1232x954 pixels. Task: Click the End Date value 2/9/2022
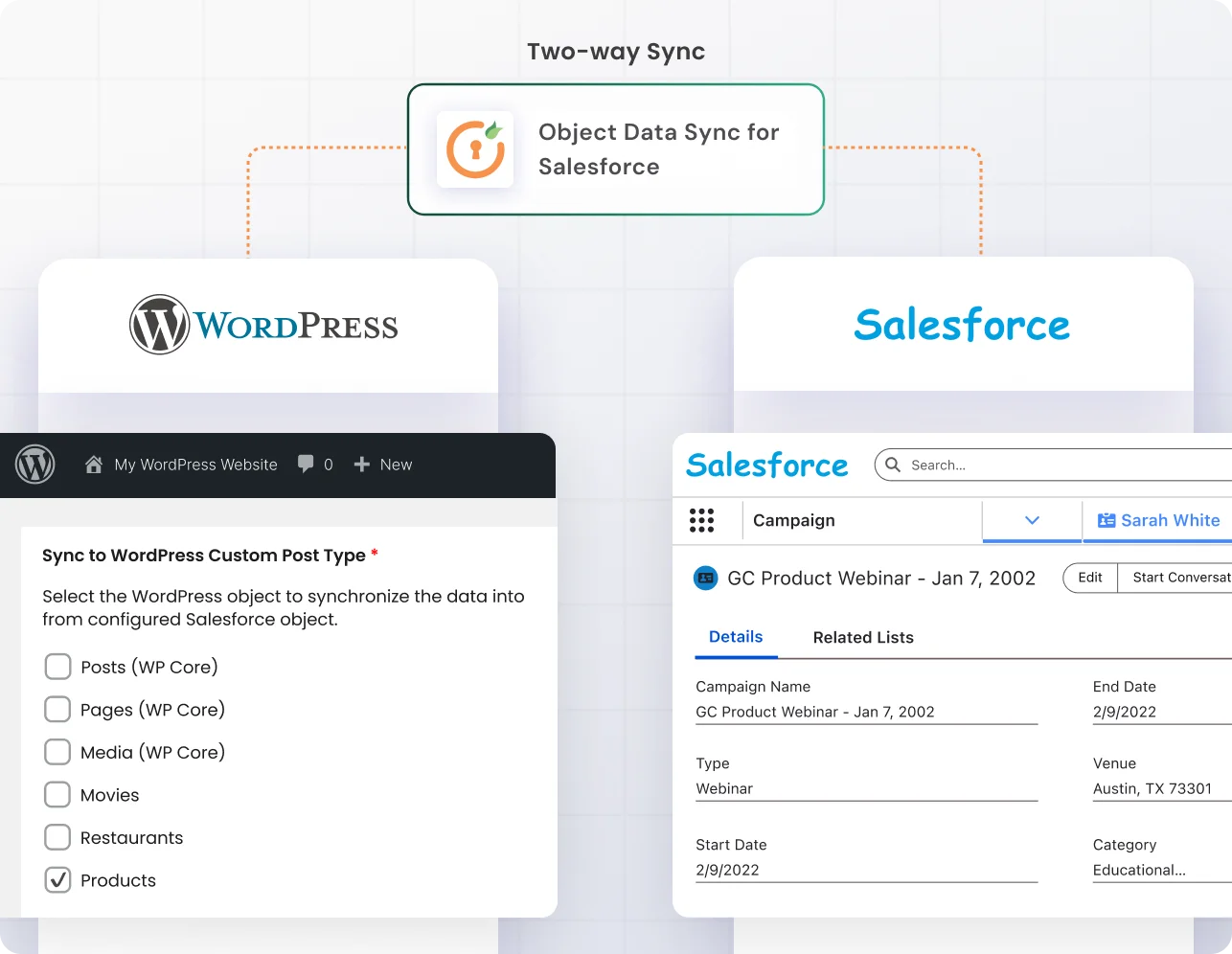(1125, 712)
